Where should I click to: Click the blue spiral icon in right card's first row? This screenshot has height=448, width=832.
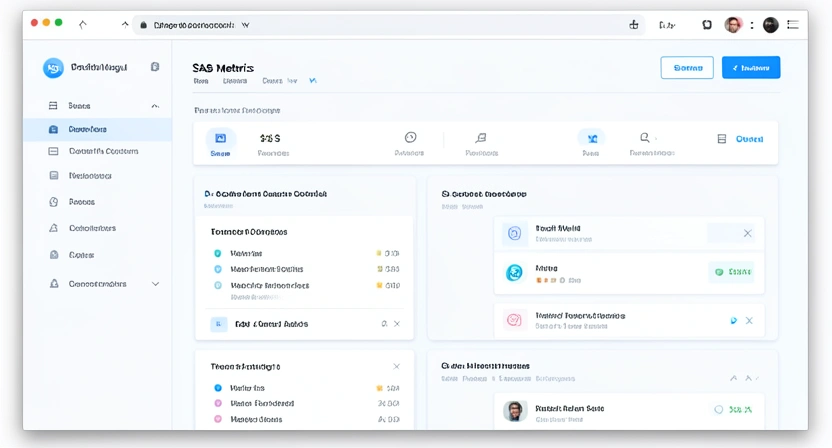pyautogui.click(x=514, y=233)
